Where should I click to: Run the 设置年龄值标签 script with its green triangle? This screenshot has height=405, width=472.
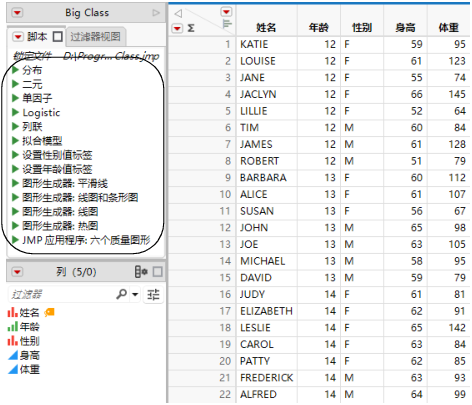[x=15, y=169]
